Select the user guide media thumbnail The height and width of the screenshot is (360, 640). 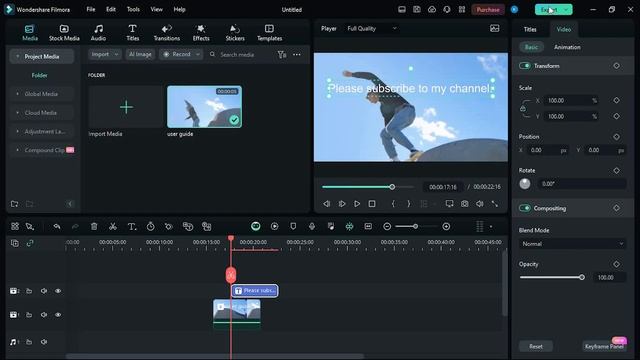pyautogui.click(x=204, y=107)
